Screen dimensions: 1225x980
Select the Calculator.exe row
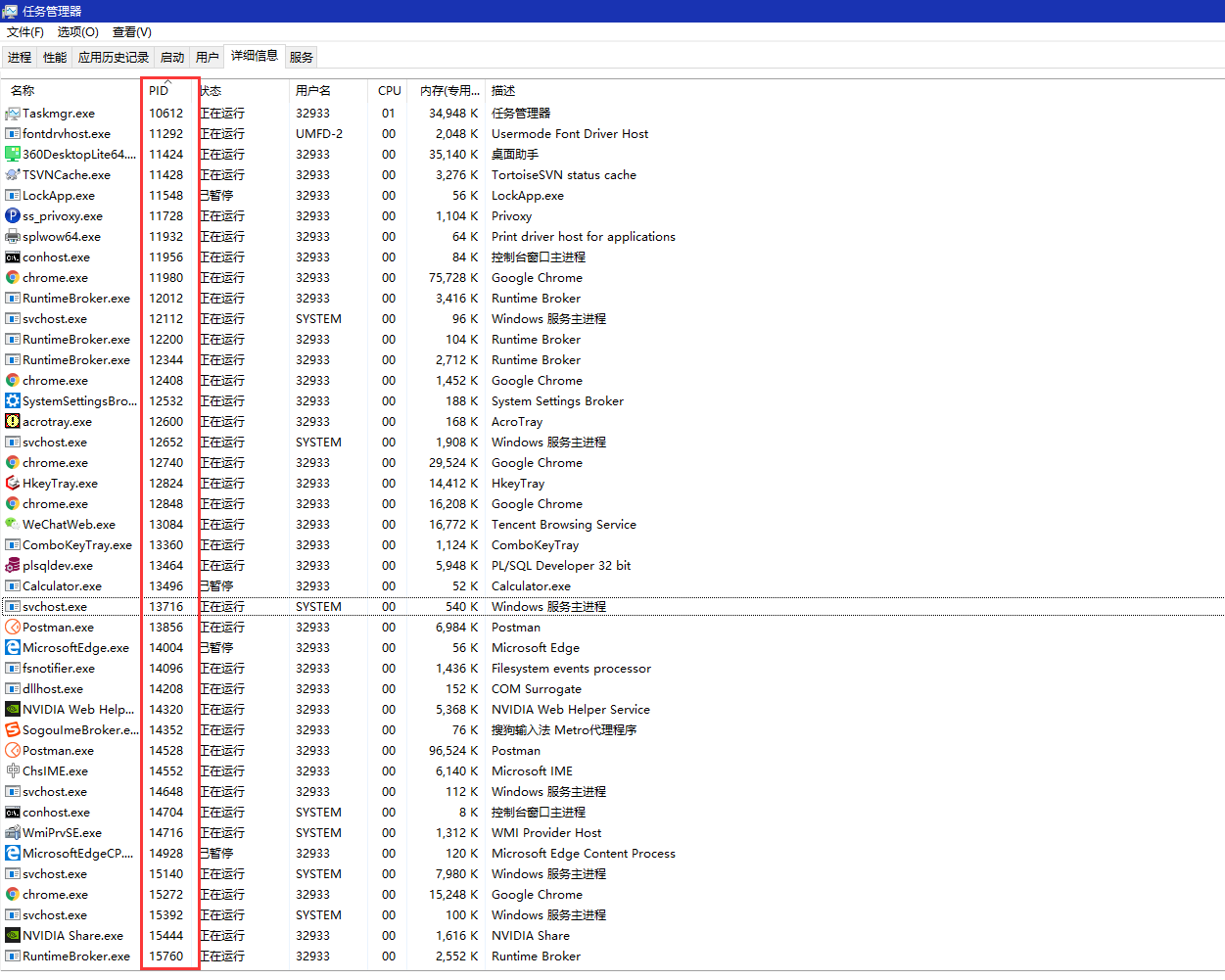[612, 586]
